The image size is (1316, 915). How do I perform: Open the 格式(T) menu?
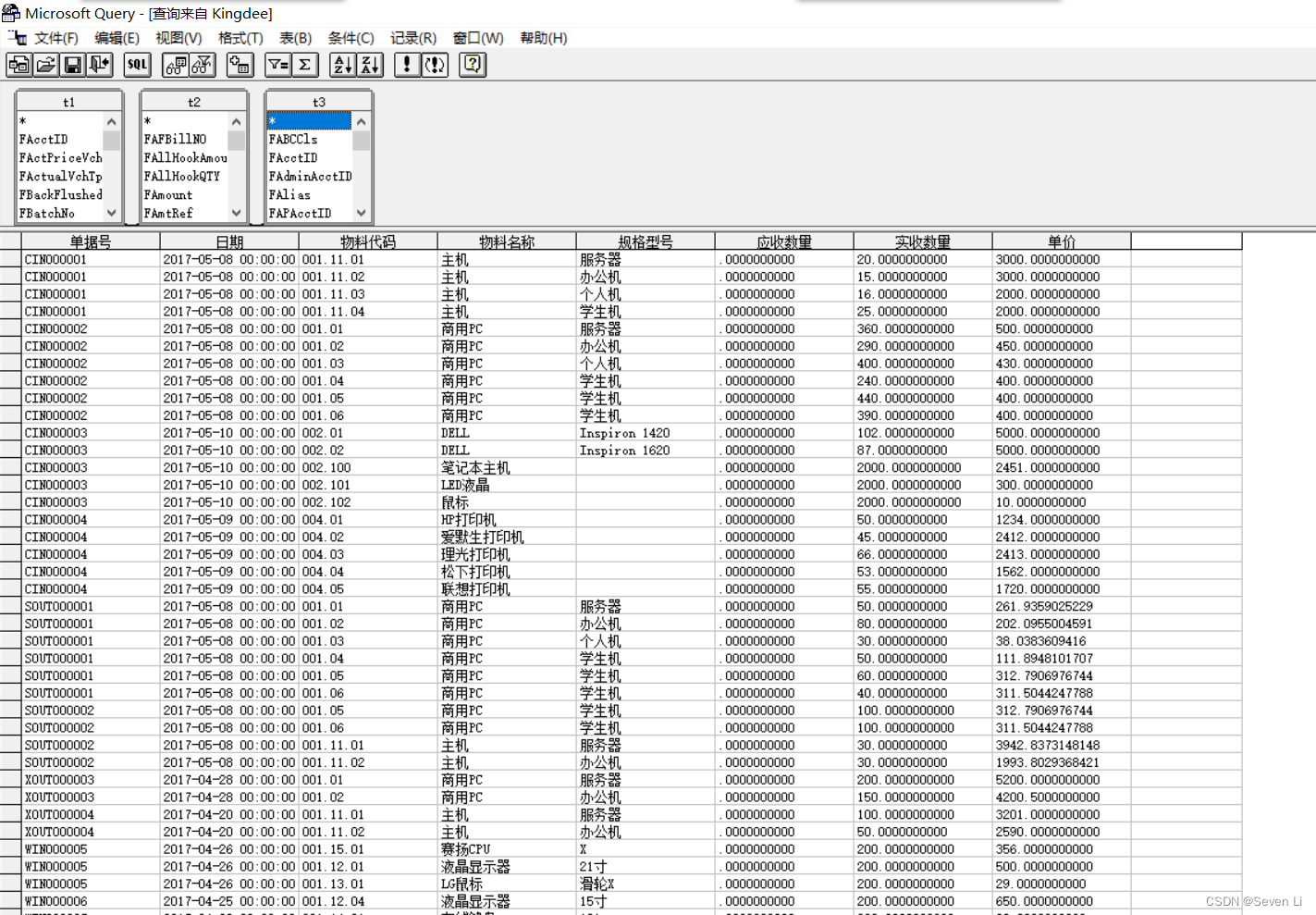(x=240, y=38)
